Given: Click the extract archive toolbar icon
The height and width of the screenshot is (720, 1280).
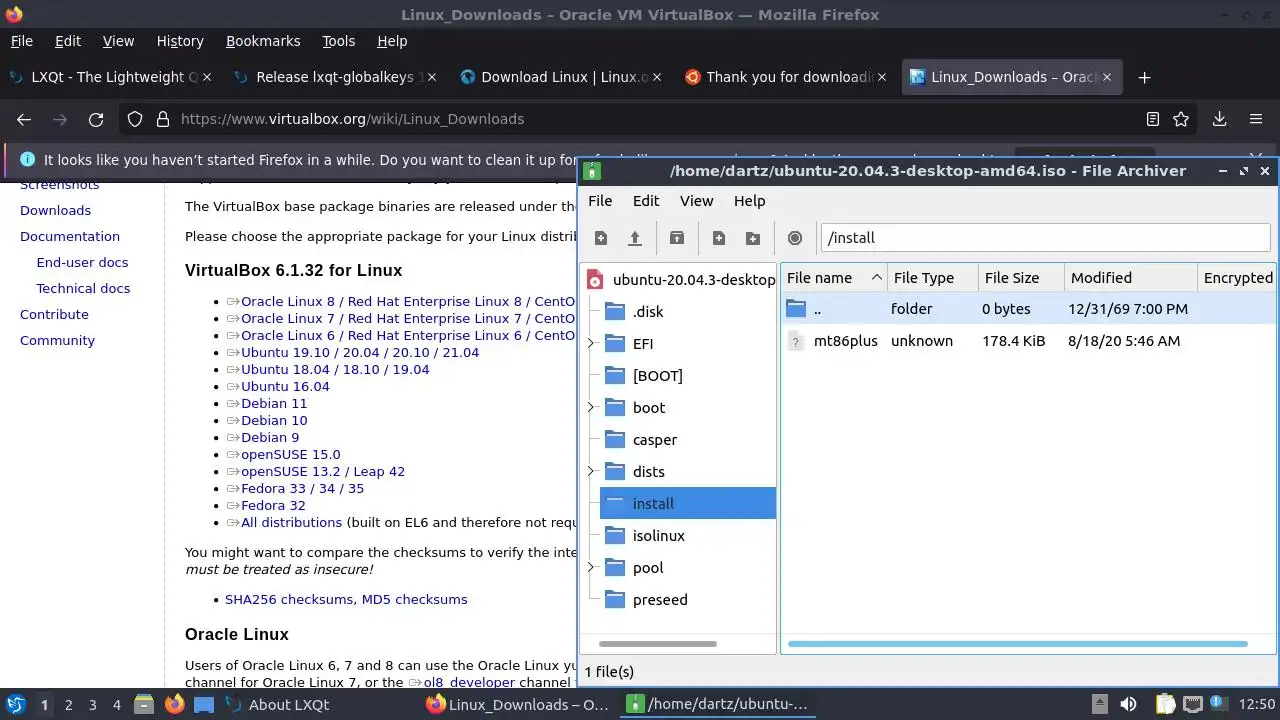Looking at the screenshot, I should click(x=677, y=238).
